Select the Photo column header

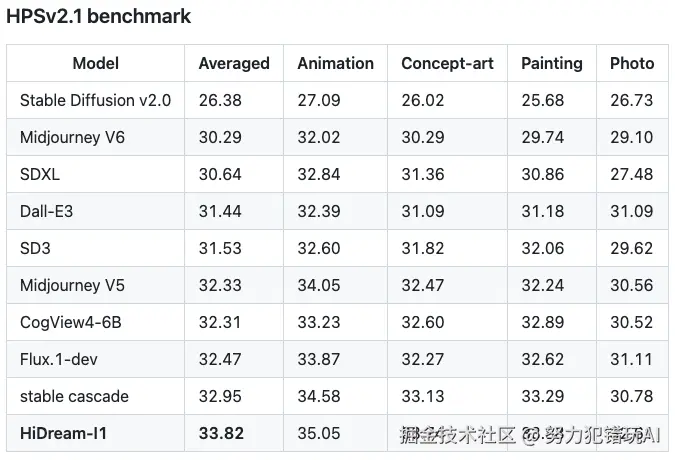pos(632,63)
